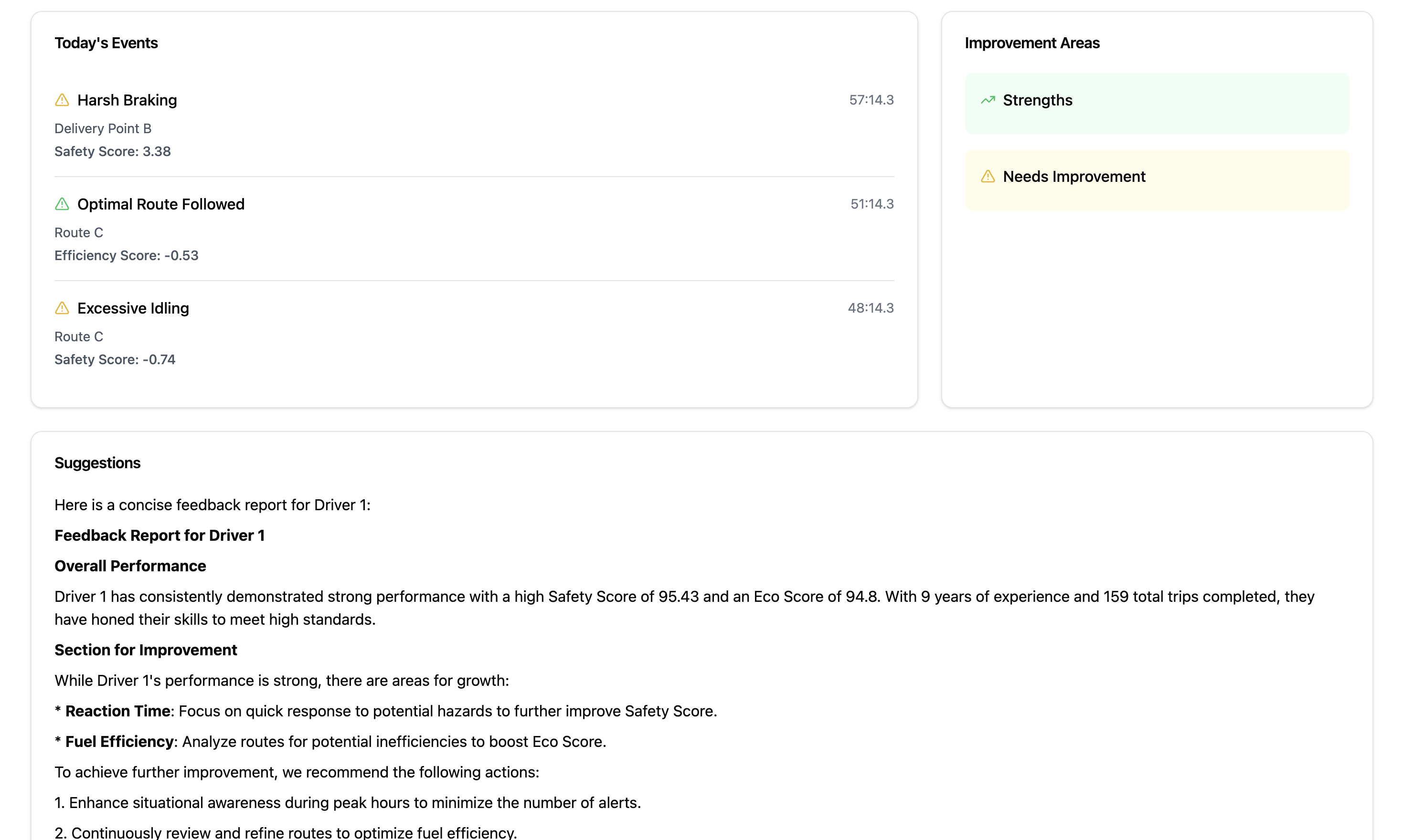
Task: Click the 51:14.3 event timestamp
Action: [x=872, y=204]
